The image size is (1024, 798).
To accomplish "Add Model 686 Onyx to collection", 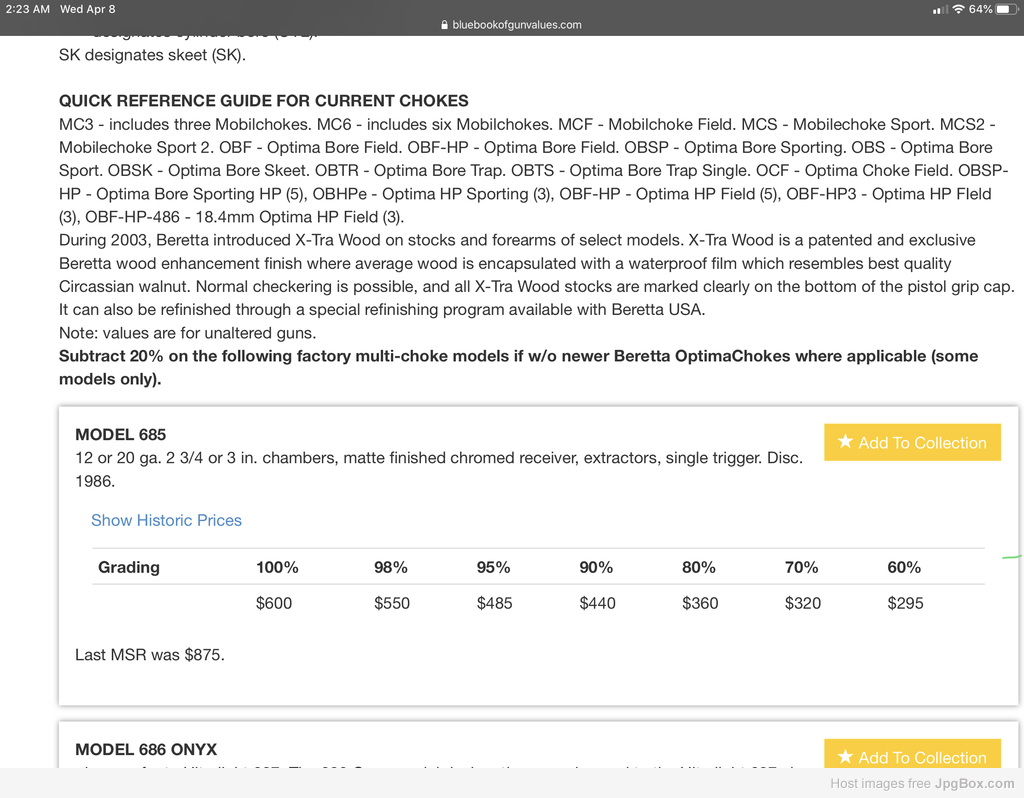I will click(x=912, y=754).
